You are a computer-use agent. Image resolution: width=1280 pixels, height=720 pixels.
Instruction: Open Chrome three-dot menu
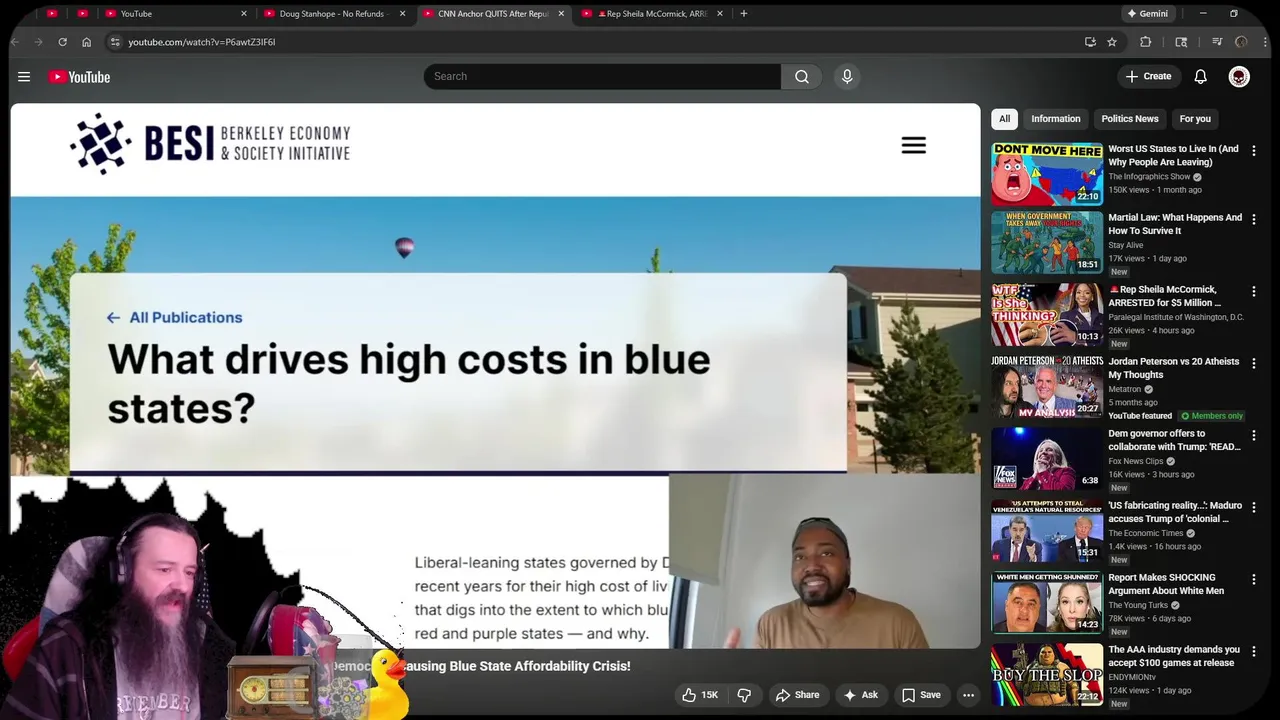click(1266, 42)
